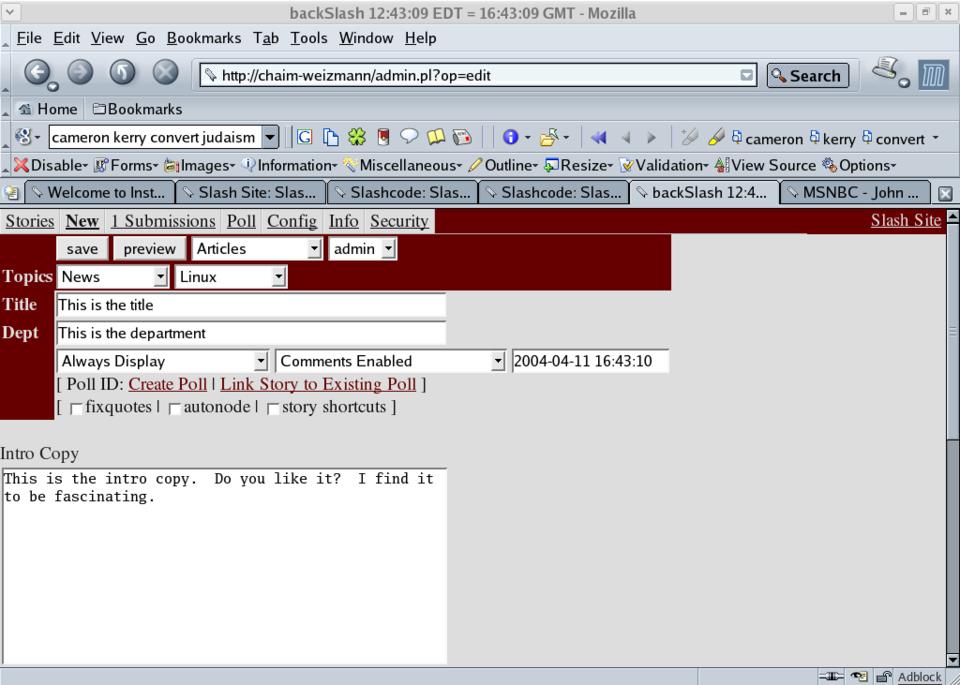Toggle the autonode checkbox
Screen dimensions: 960x685
coord(175,408)
